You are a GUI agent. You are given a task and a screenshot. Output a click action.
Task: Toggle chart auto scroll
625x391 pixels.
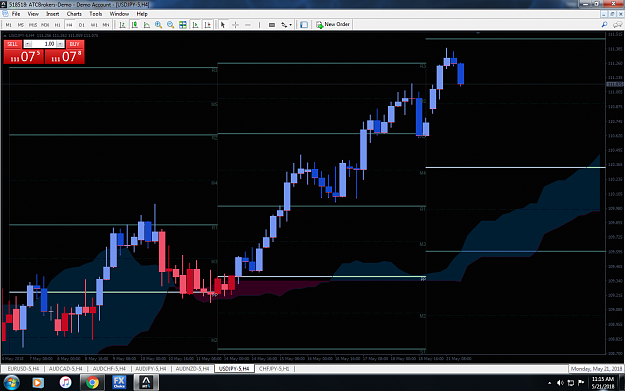tap(195, 25)
